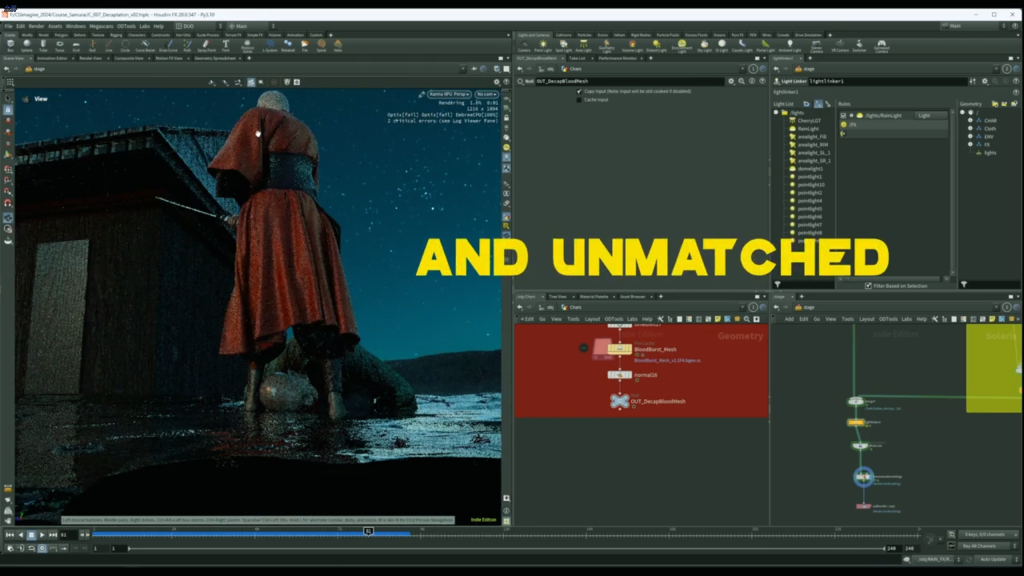Select the L-System shelf tool
This screenshot has height=576, width=1024.
270,45
